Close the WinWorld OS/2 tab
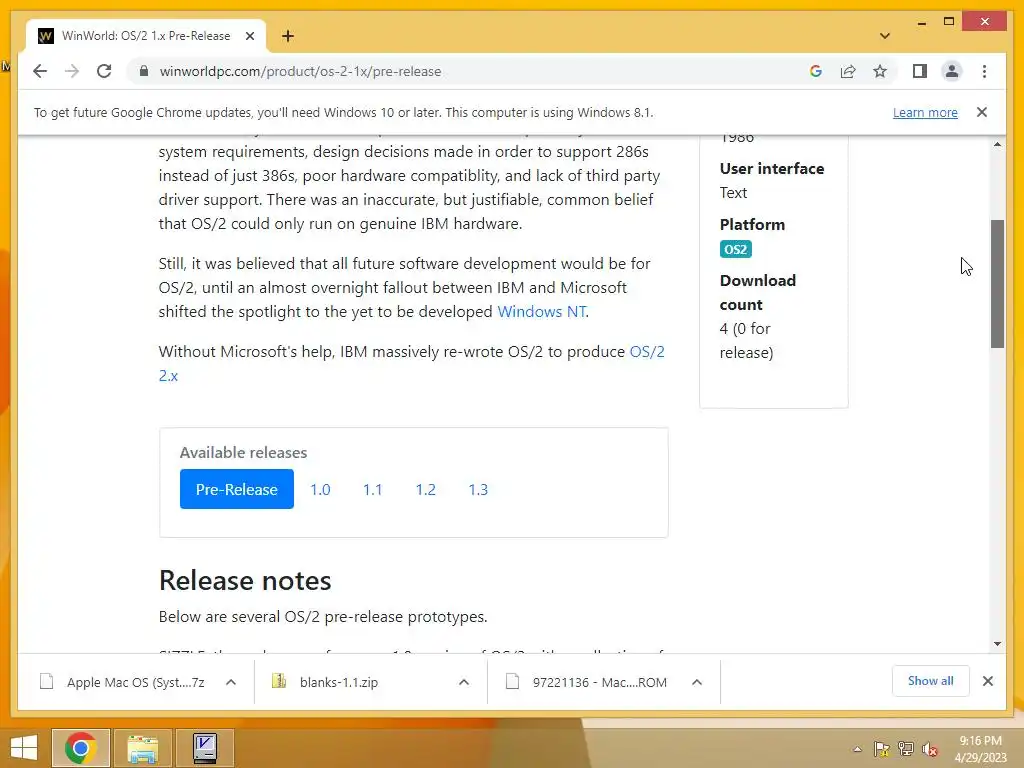This screenshot has height=768, width=1024. click(x=249, y=36)
